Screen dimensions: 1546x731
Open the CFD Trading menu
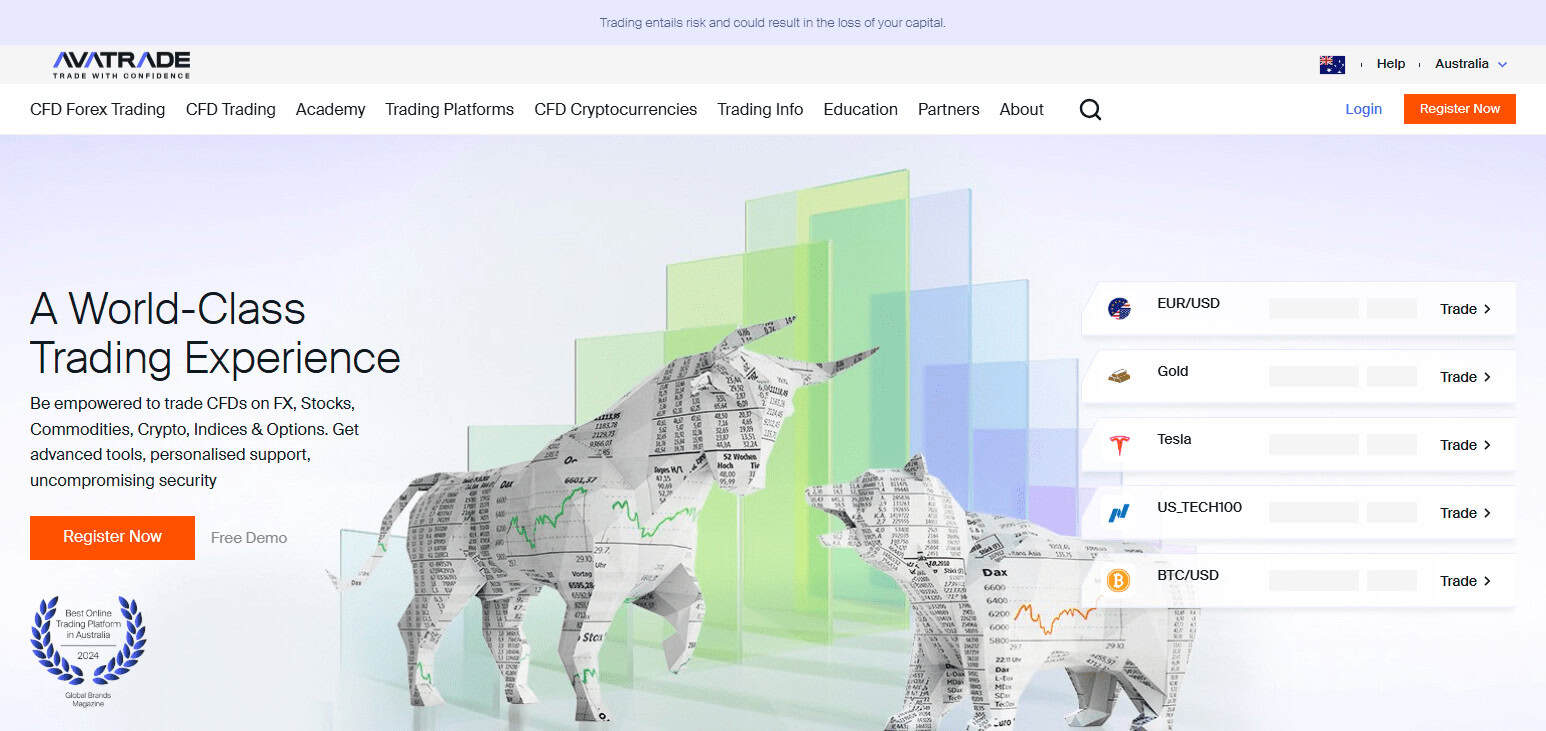tap(231, 110)
